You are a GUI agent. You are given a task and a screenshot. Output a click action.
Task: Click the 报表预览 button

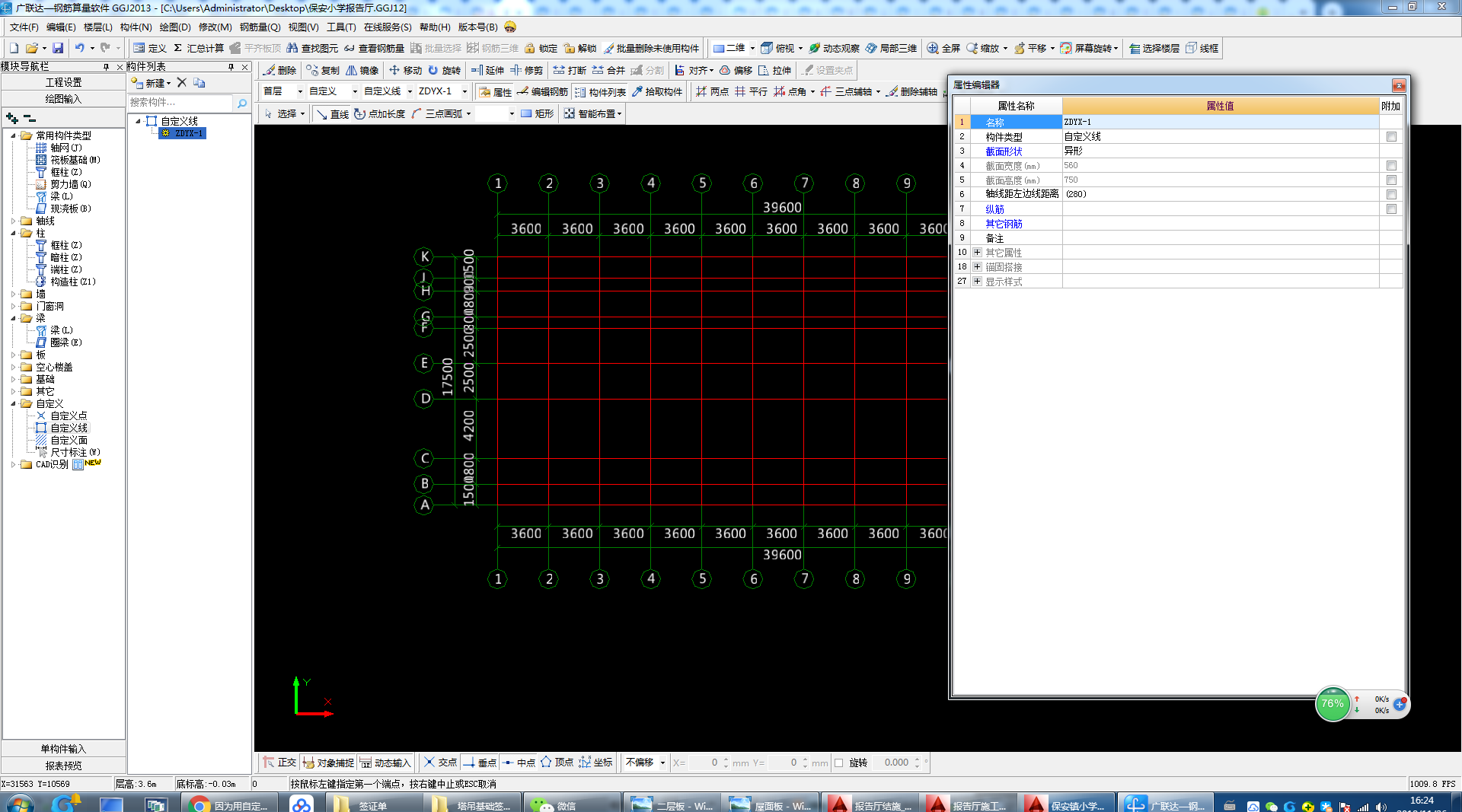(x=63, y=766)
